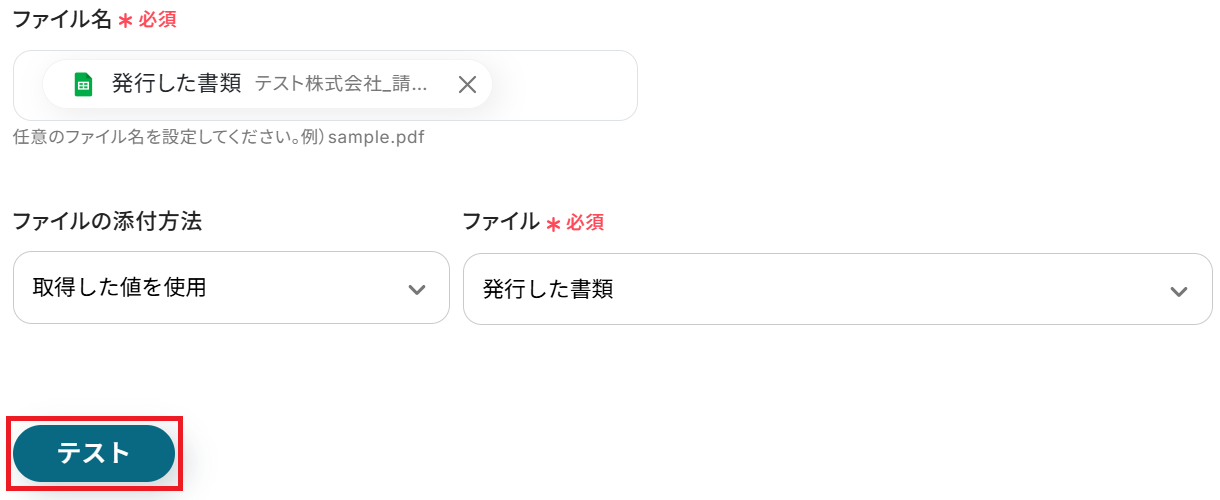Click the ファイルの添付方法 label
Screen dimensions: 1220x500
(107, 222)
